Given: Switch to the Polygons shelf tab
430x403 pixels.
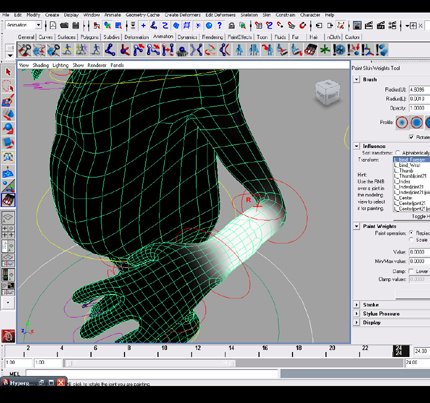Looking at the screenshot, I should coord(89,37).
